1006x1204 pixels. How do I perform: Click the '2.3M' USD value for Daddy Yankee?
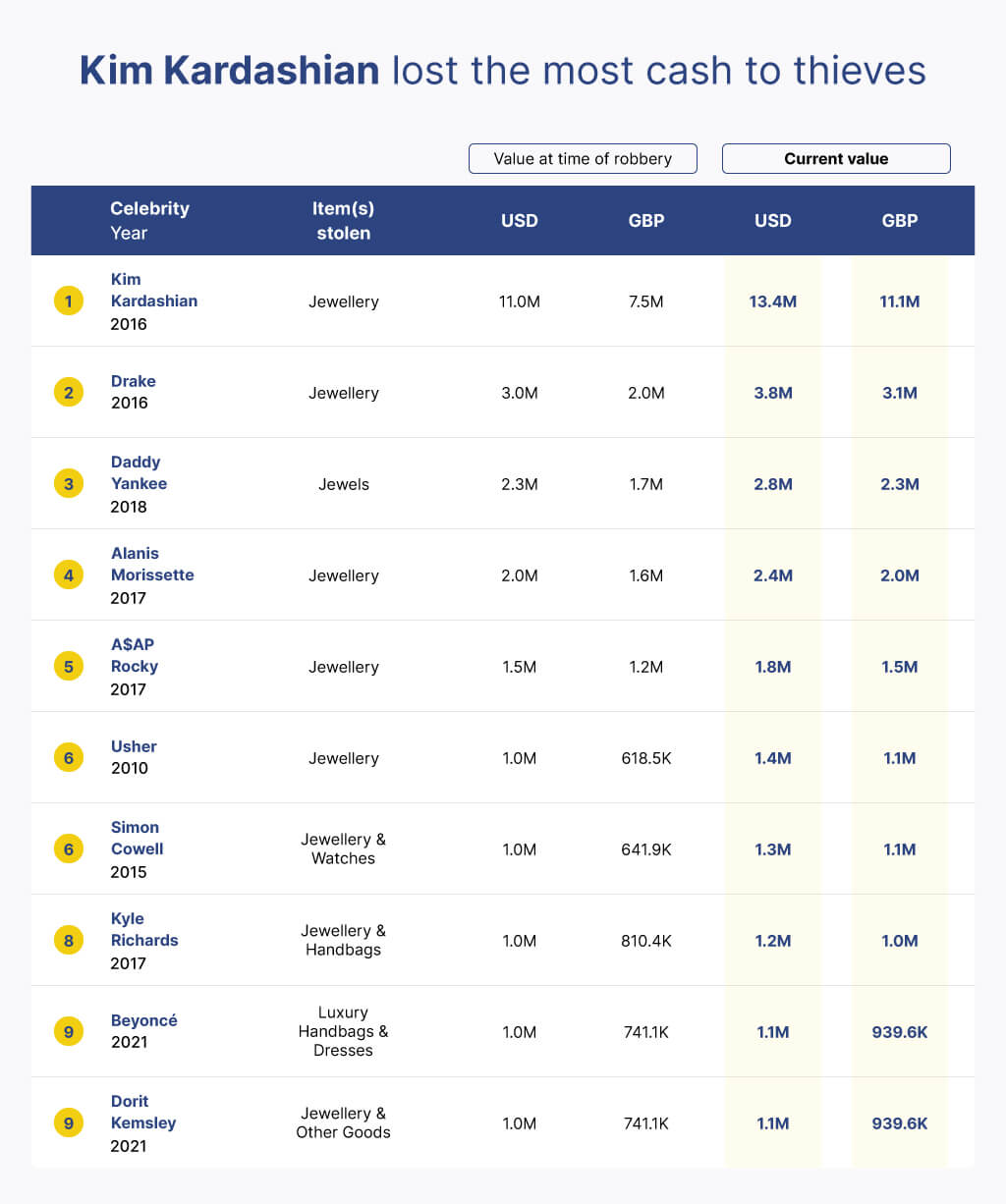520,484
